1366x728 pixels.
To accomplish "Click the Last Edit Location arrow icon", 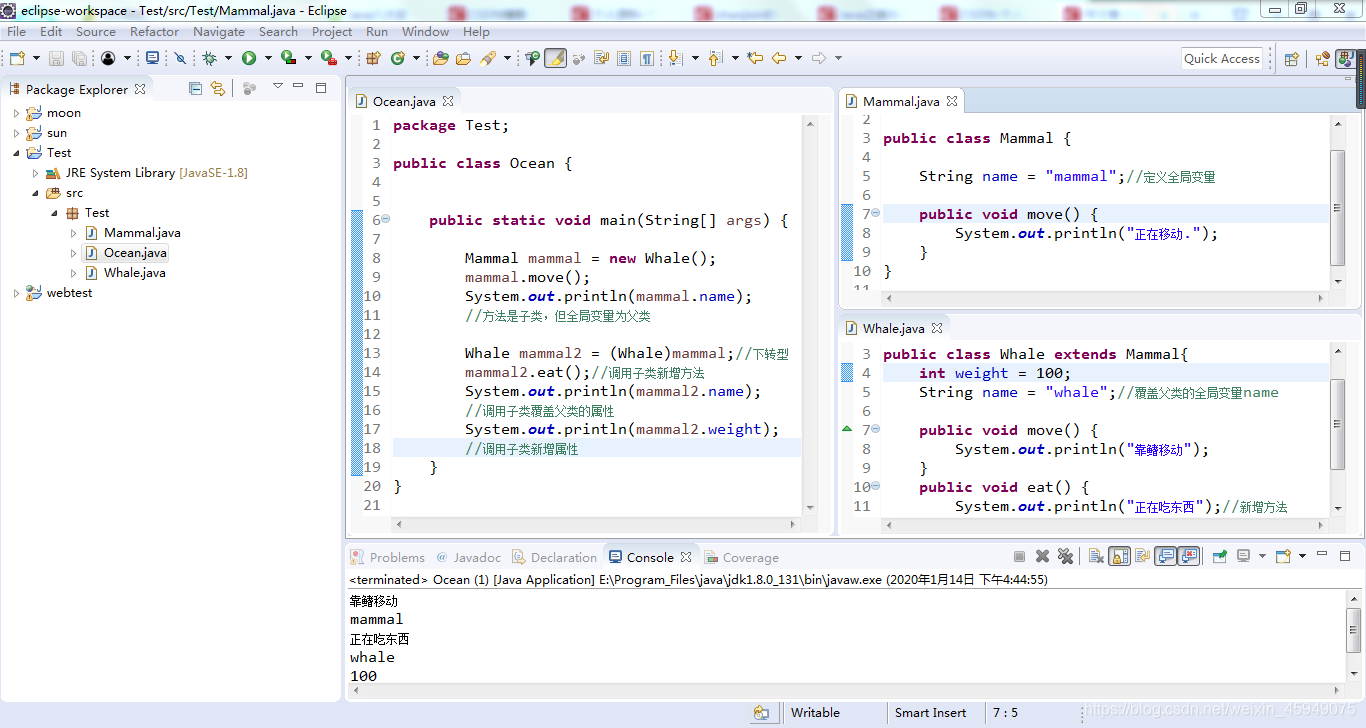I will [755, 58].
